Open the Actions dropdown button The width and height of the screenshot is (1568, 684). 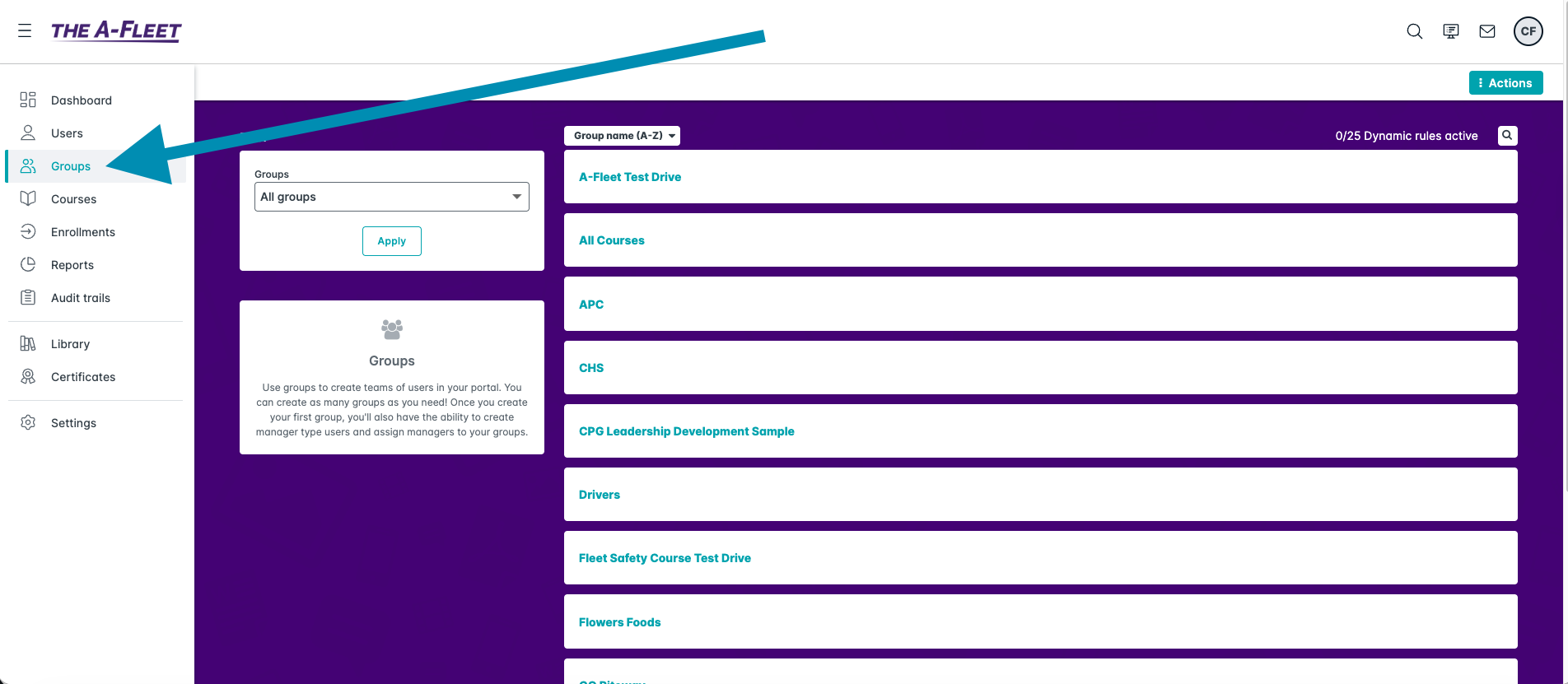[1505, 83]
